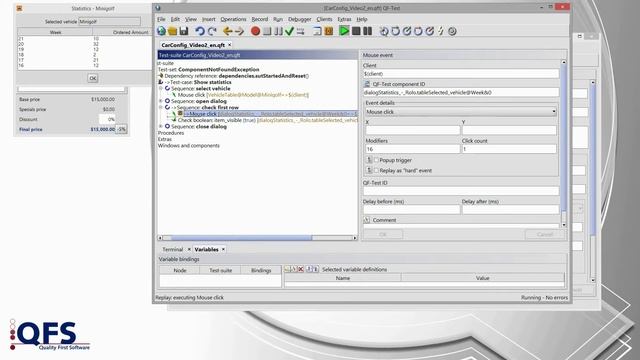Click the blue undo arrow icon

coord(200,31)
